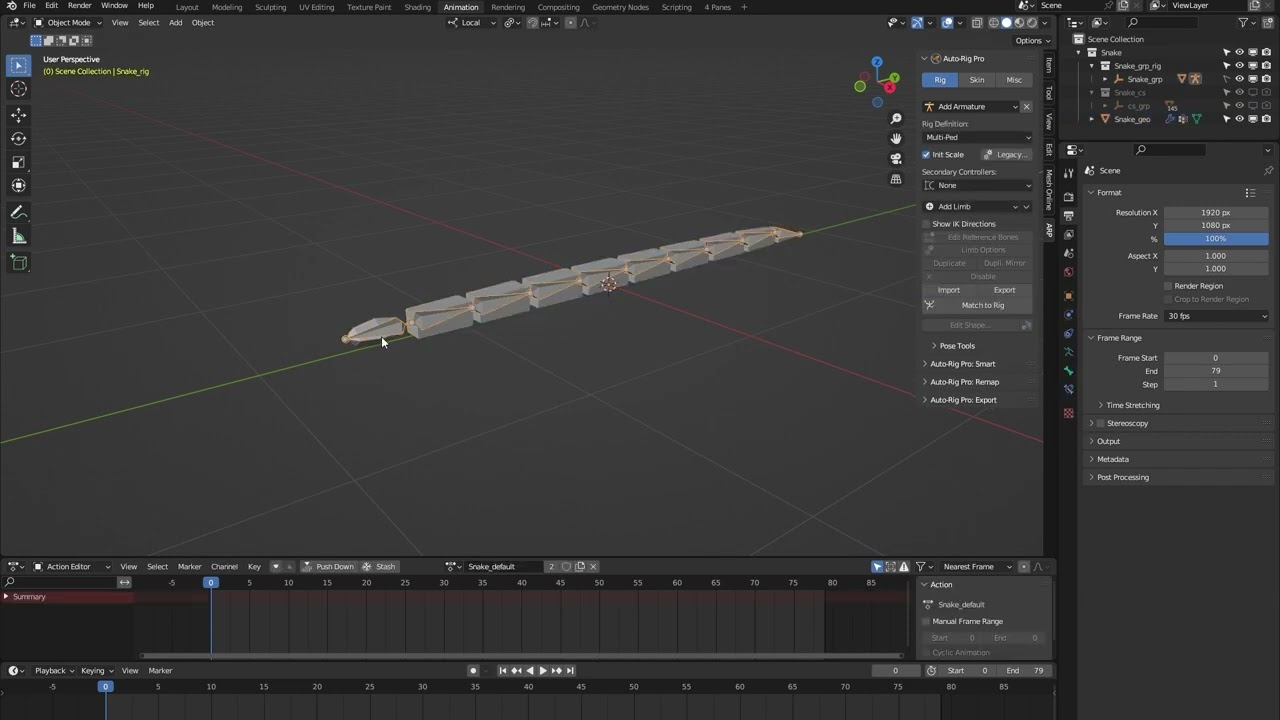Open the File menu

click(30, 6)
